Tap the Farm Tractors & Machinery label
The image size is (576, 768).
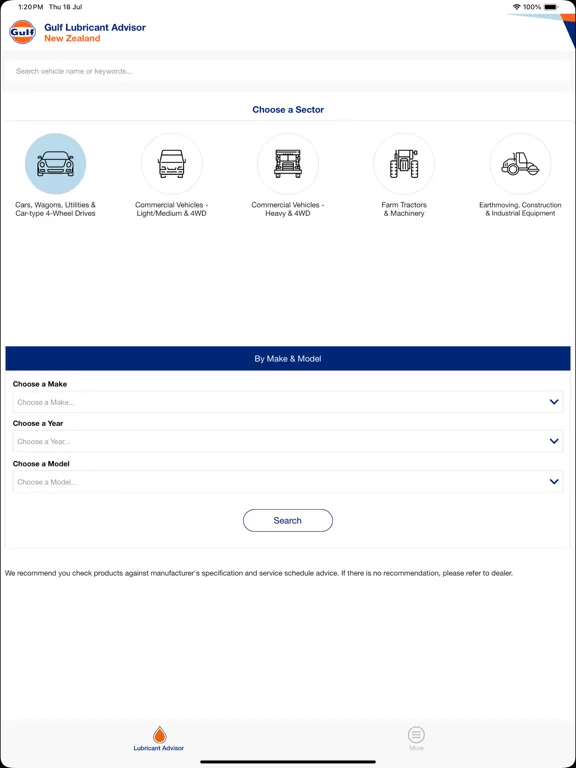coord(404,209)
